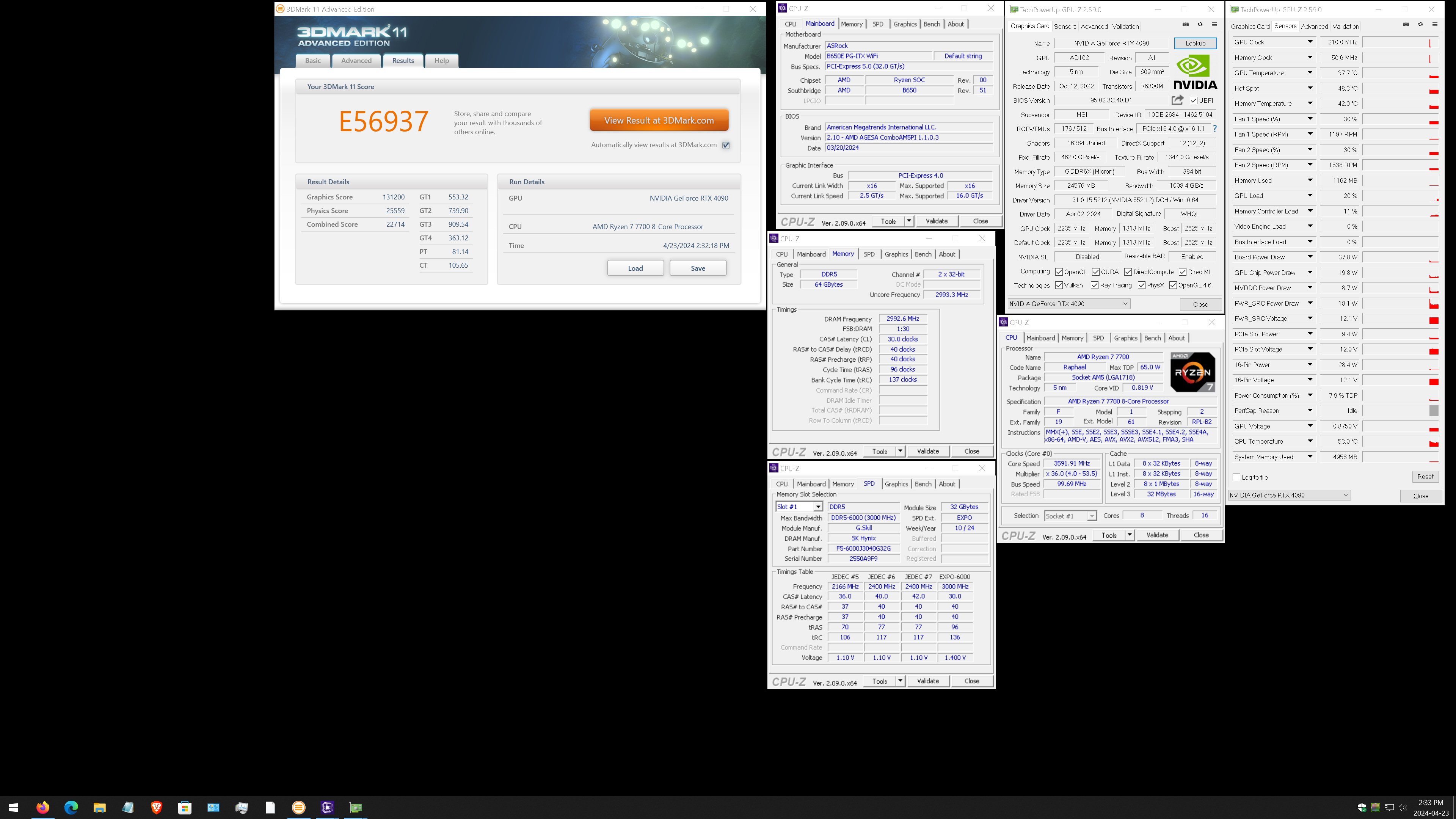1456x819 pixels.
Task: Toggle the CUDA checkbox
Action: pos(1095,272)
